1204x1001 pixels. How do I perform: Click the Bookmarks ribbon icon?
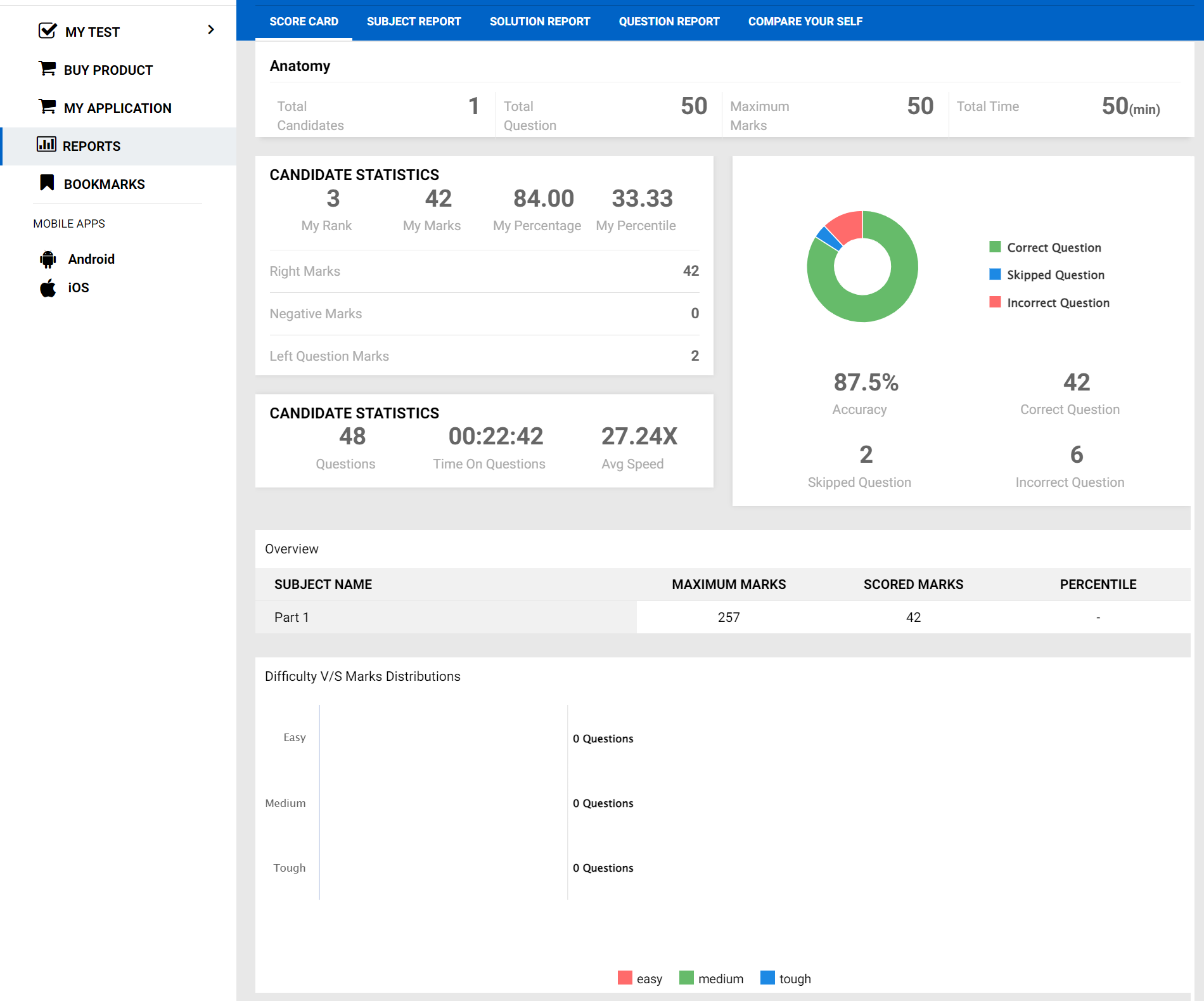point(47,183)
